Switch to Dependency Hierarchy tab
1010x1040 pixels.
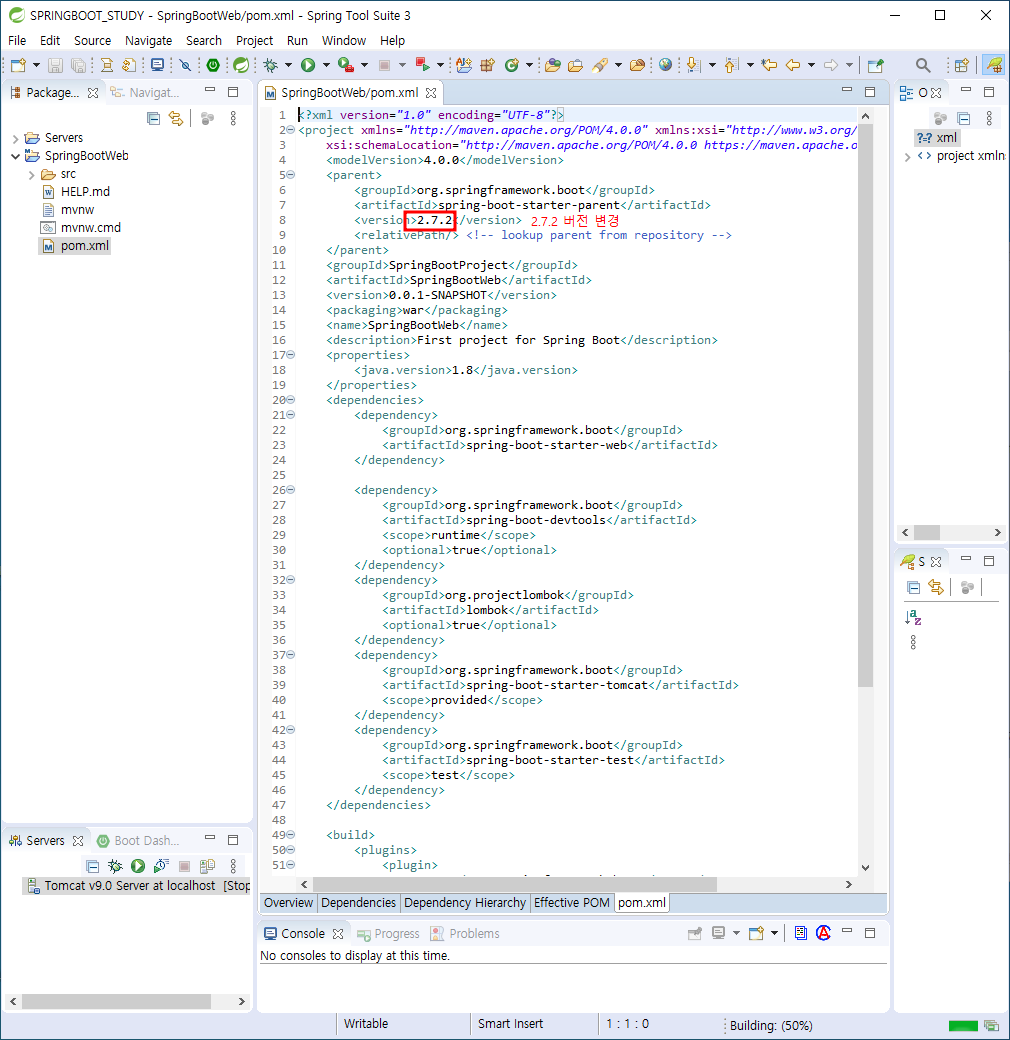pos(464,903)
